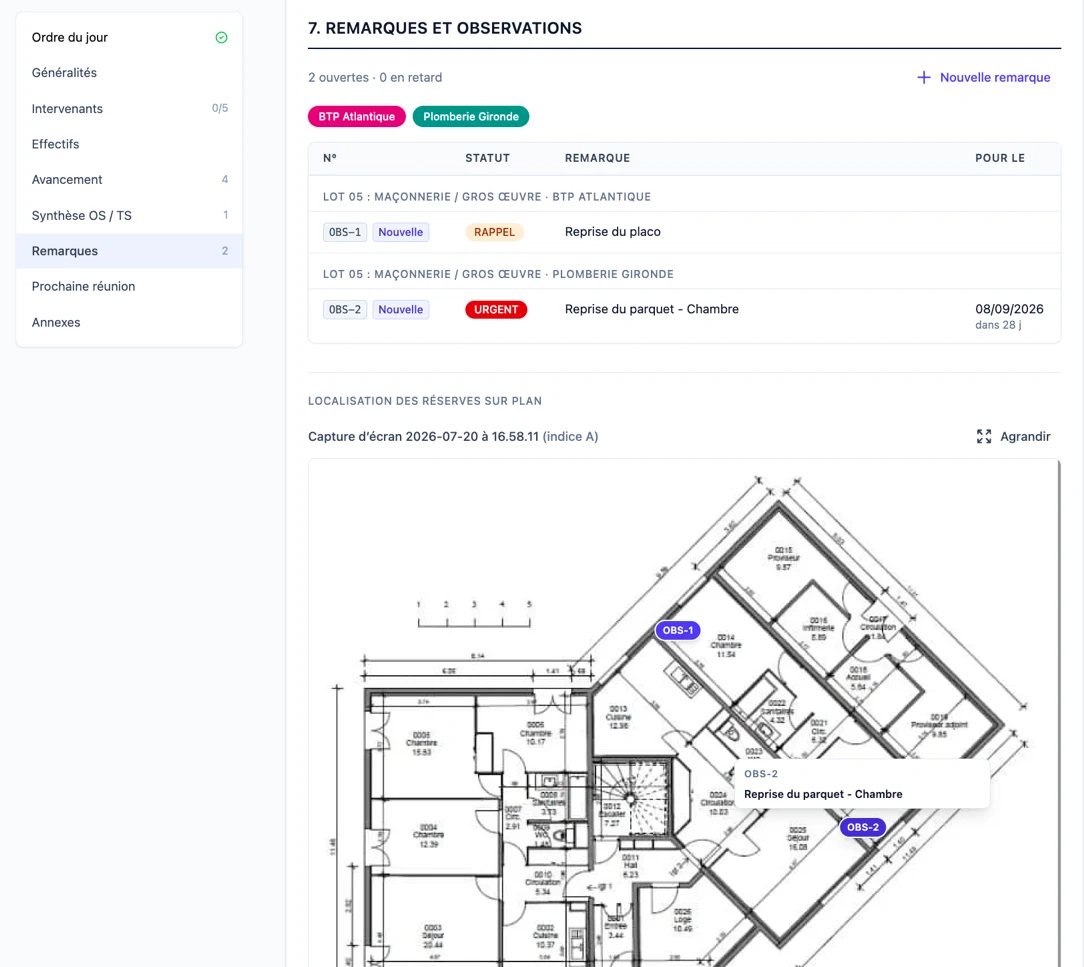This screenshot has height=967, width=1084.
Task: Filter by BTP Atlantique pink tag
Action: point(357,116)
